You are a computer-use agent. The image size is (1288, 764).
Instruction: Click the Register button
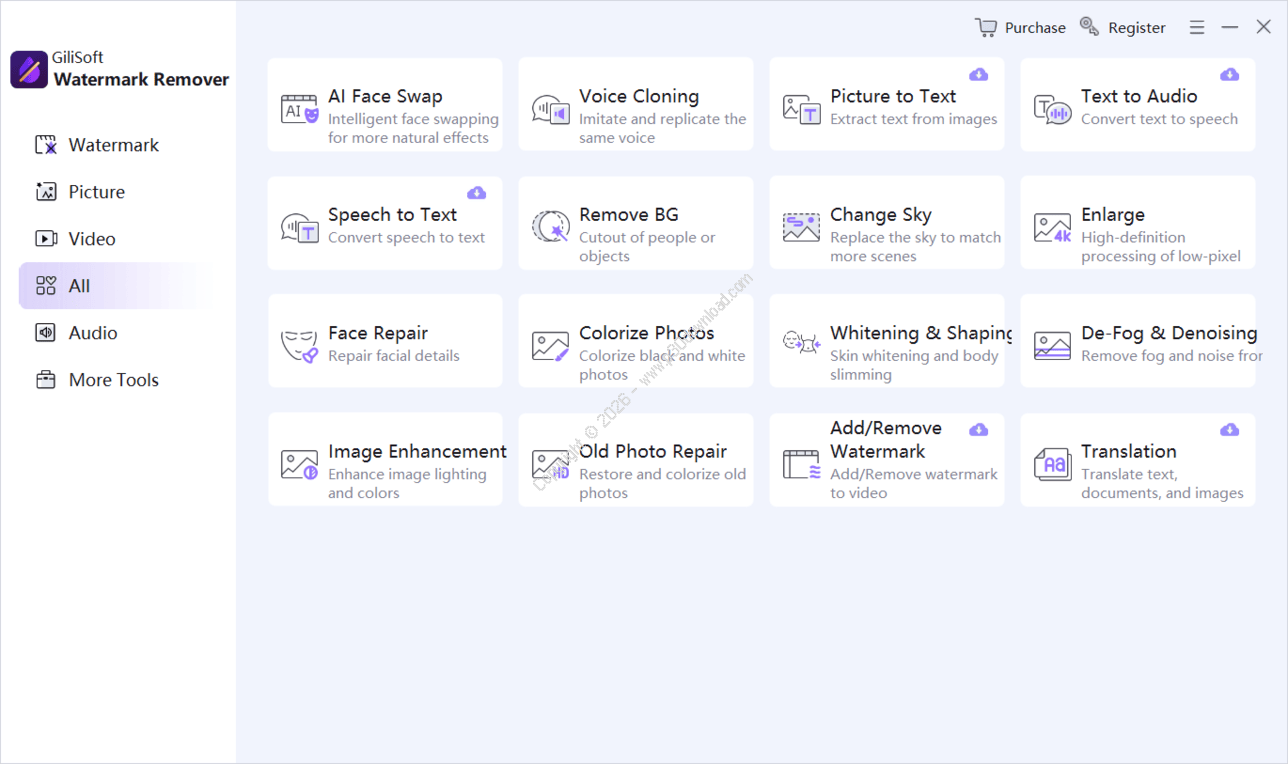point(1123,28)
